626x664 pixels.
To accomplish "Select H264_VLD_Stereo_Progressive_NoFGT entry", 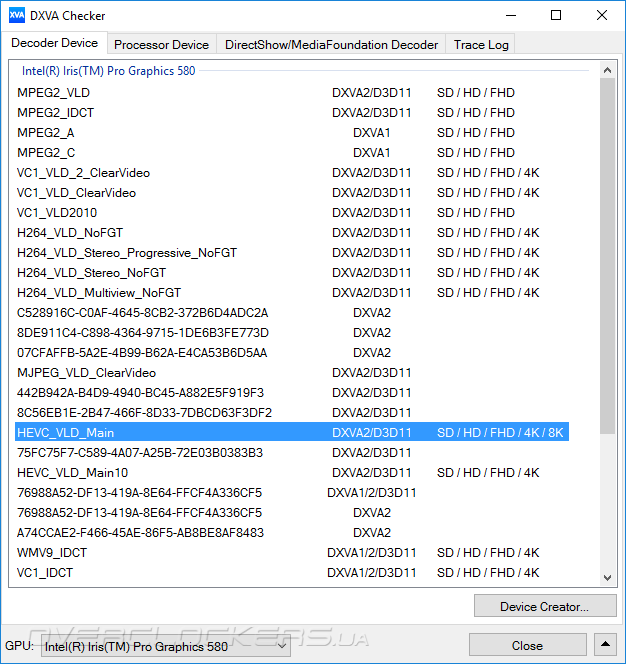I will 292,252.
